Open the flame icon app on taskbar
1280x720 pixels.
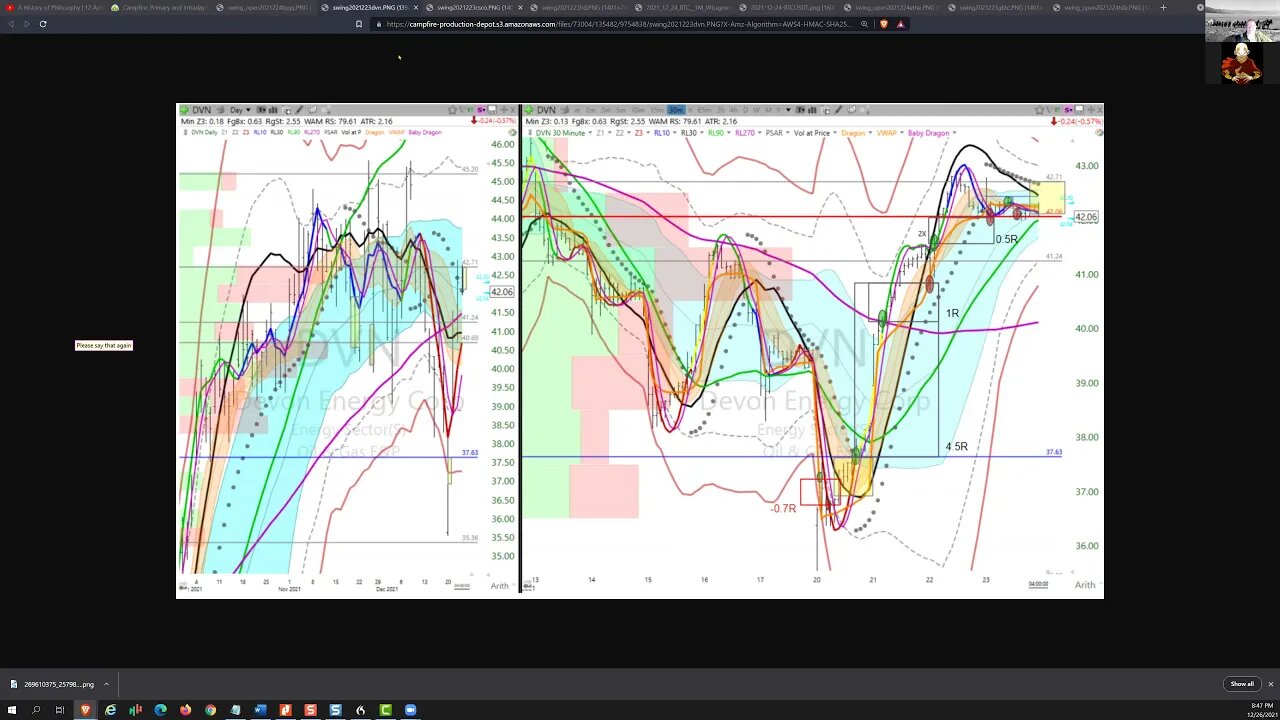click(x=360, y=710)
